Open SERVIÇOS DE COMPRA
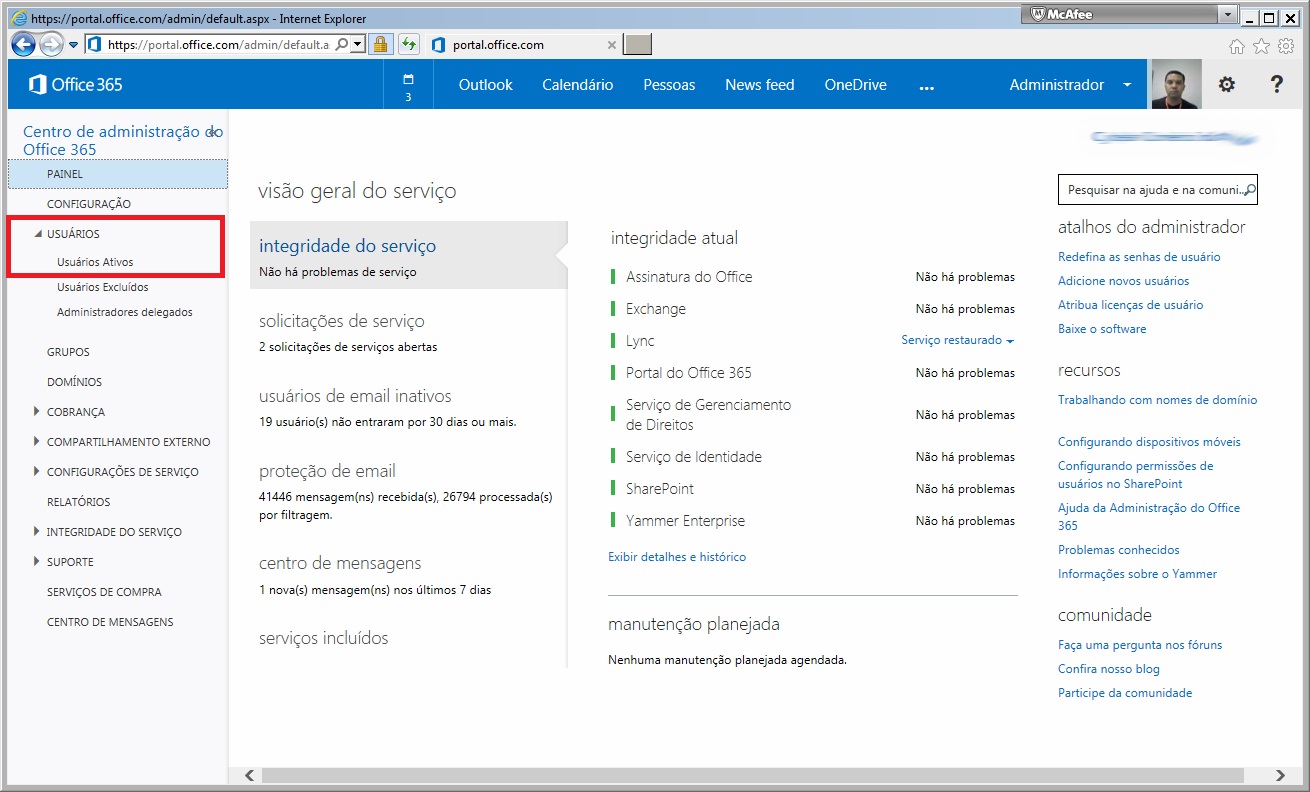 [x=104, y=592]
